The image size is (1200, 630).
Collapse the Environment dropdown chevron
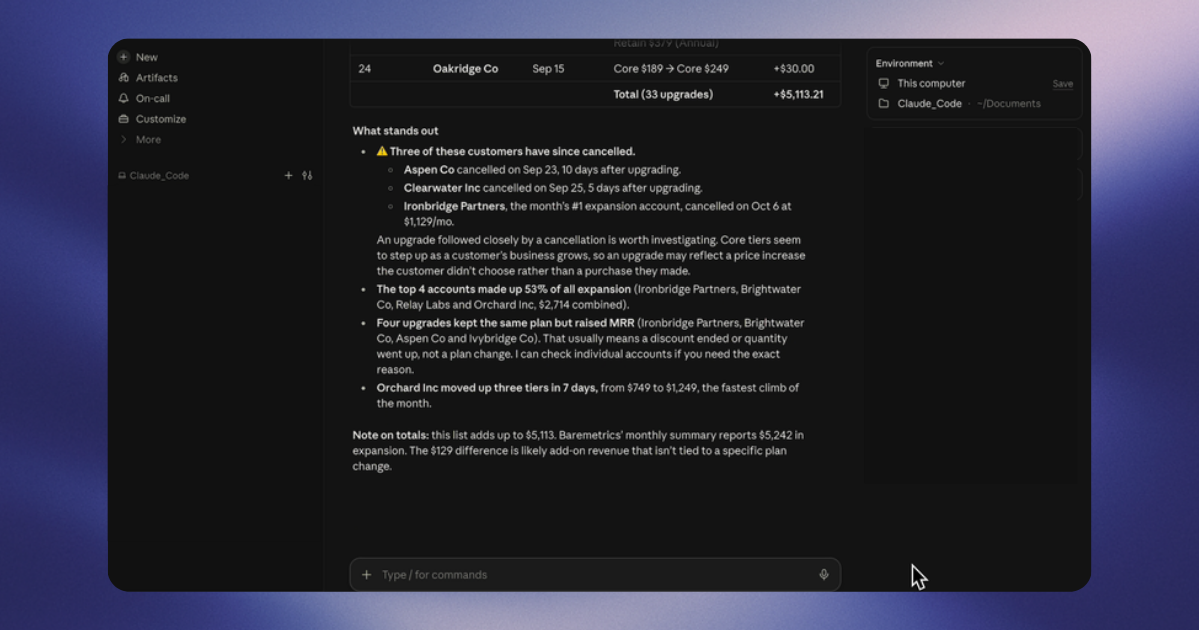click(x=941, y=64)
